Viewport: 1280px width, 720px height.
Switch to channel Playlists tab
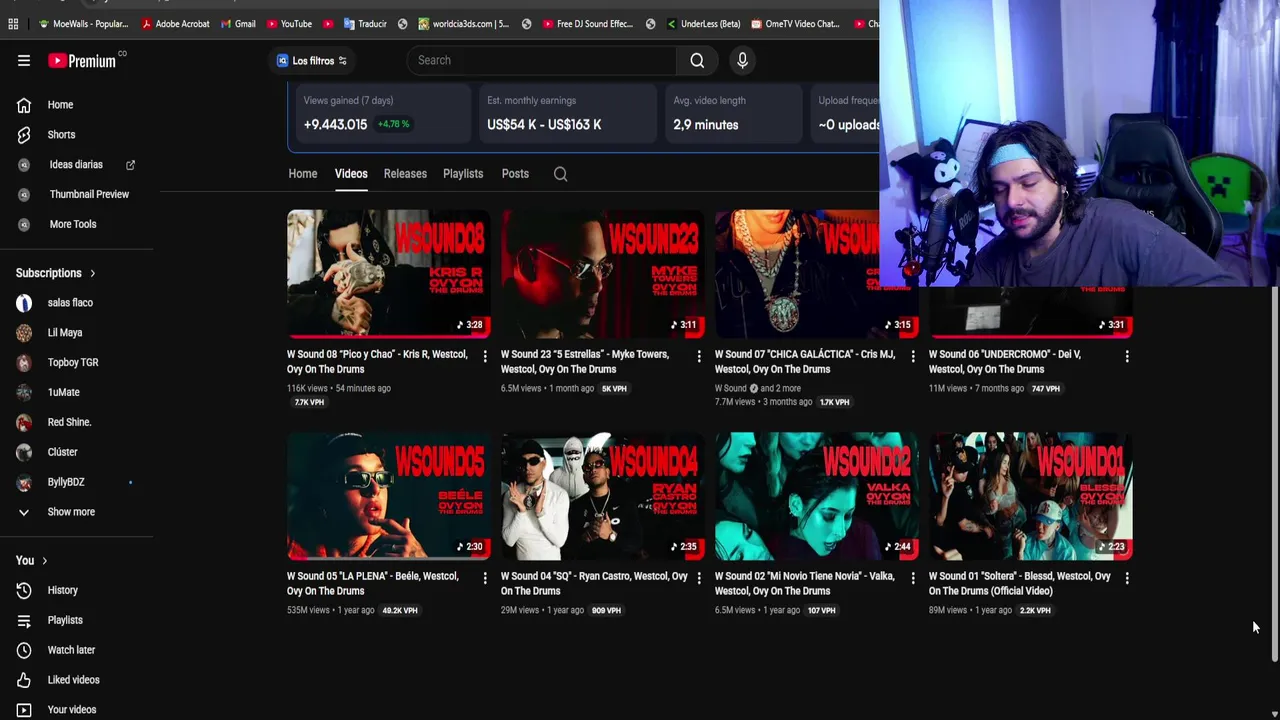point(463,174)
